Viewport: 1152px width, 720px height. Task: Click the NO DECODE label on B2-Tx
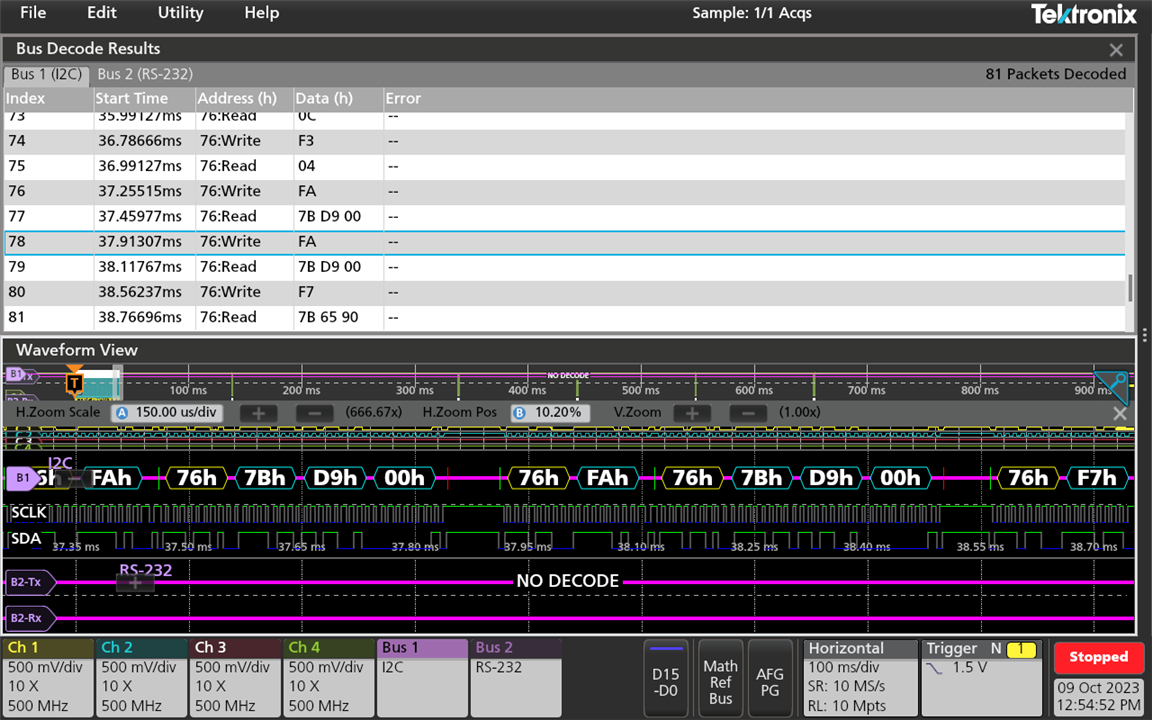click(567, 581)
